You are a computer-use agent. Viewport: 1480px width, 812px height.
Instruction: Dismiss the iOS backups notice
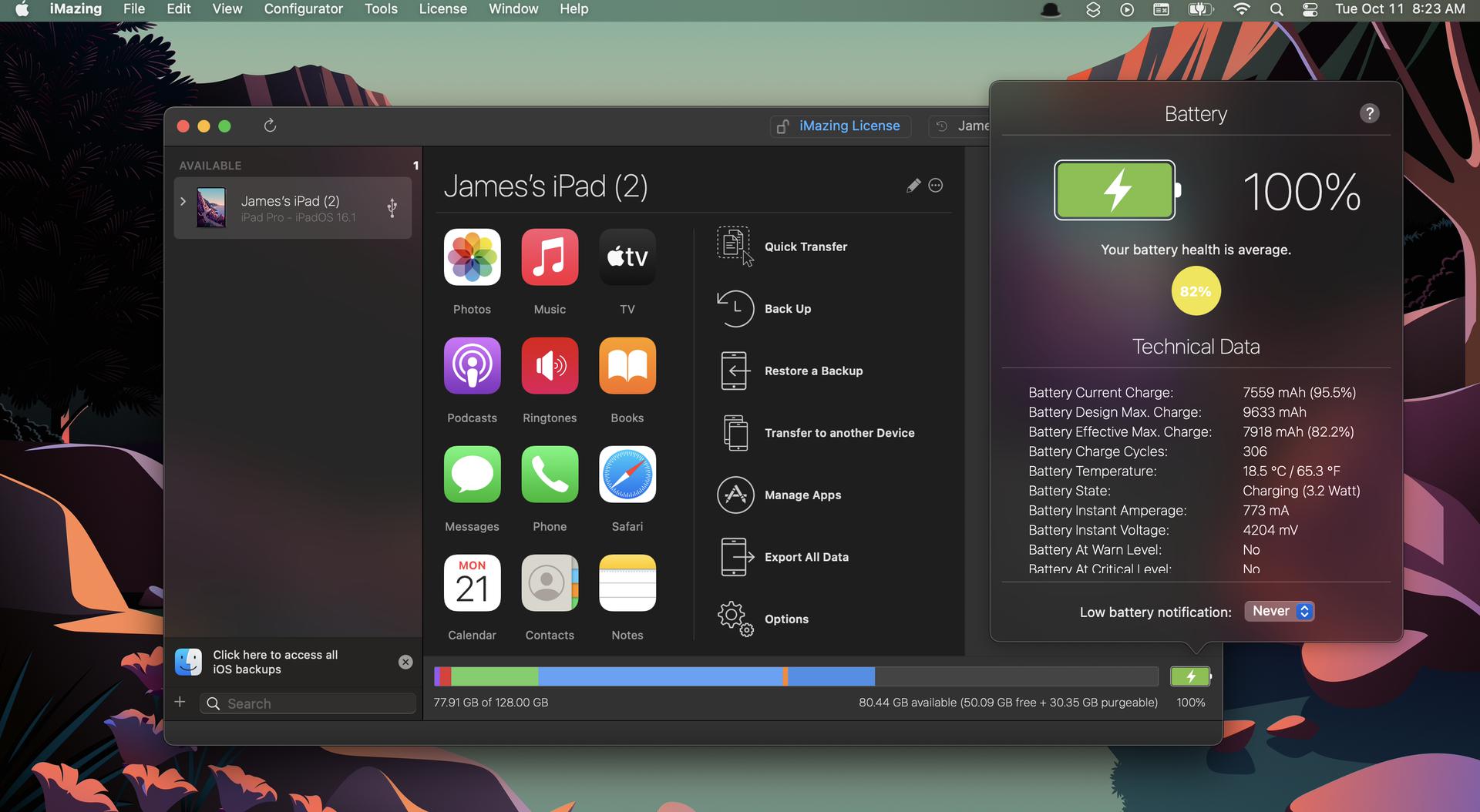405,662
